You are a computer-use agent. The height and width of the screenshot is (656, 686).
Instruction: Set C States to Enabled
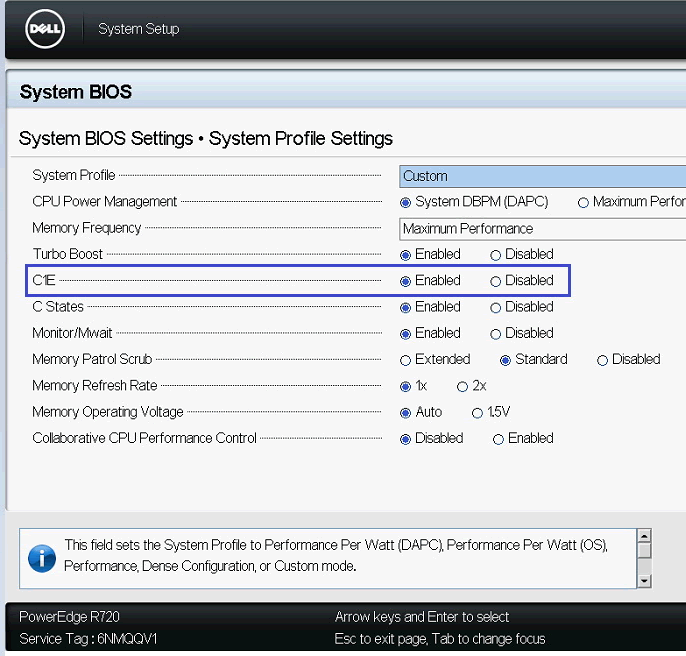[x=406, y=308]
